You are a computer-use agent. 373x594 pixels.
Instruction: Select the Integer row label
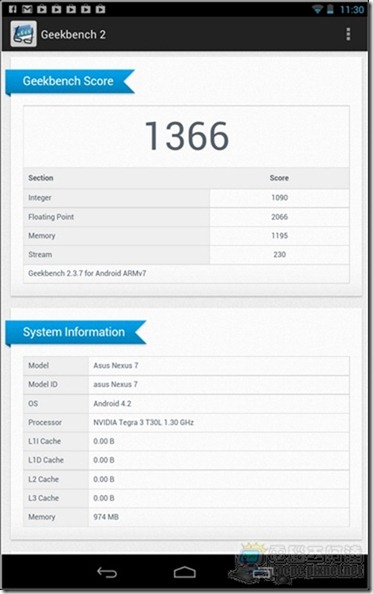[x=40, y=198]
